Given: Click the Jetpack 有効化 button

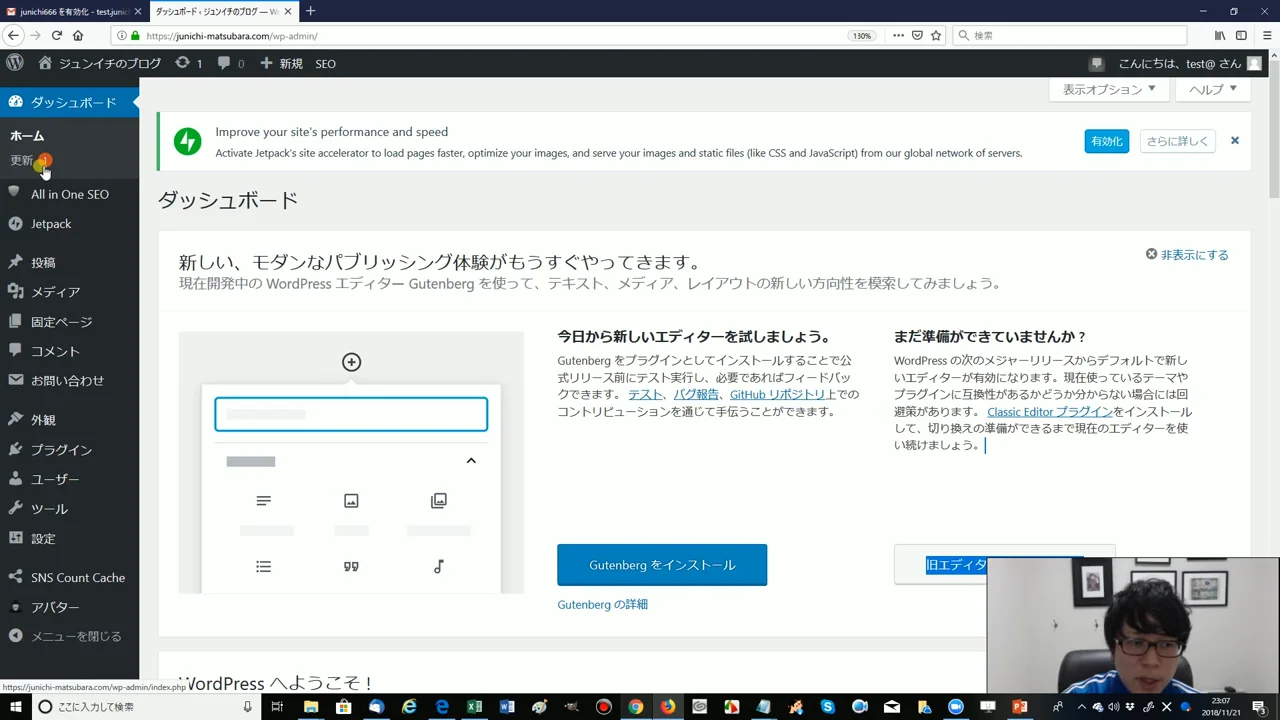Looking at the screenshot, I should 1107,141.
